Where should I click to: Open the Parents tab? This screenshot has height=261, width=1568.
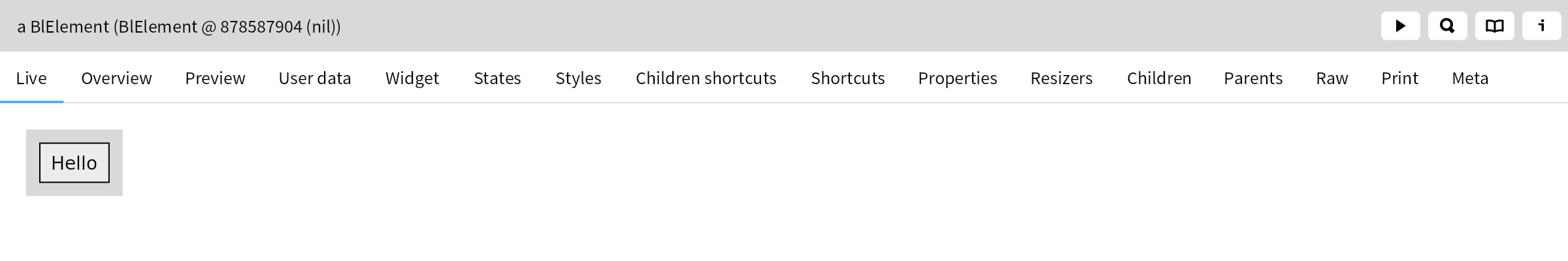pyautogui.click(x=1253, y=78)
